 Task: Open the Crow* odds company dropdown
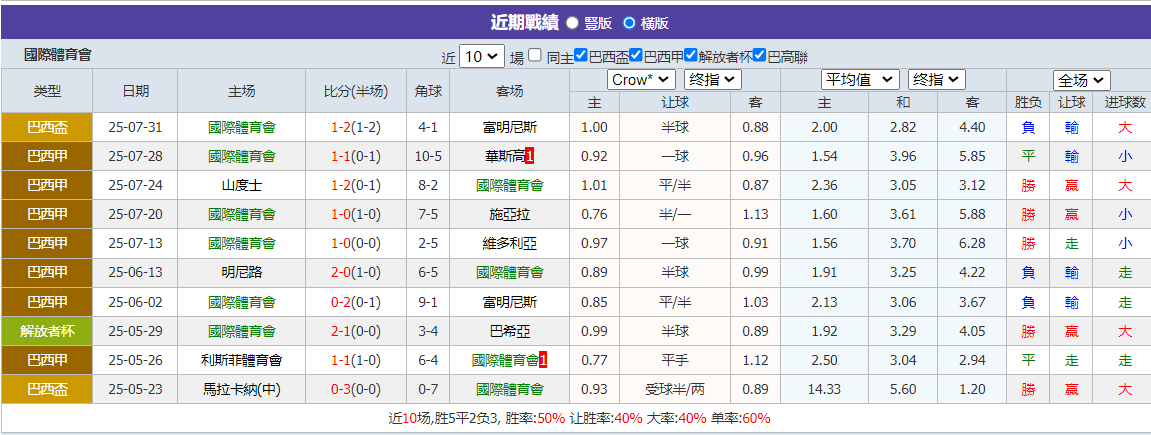click(641, 79)
